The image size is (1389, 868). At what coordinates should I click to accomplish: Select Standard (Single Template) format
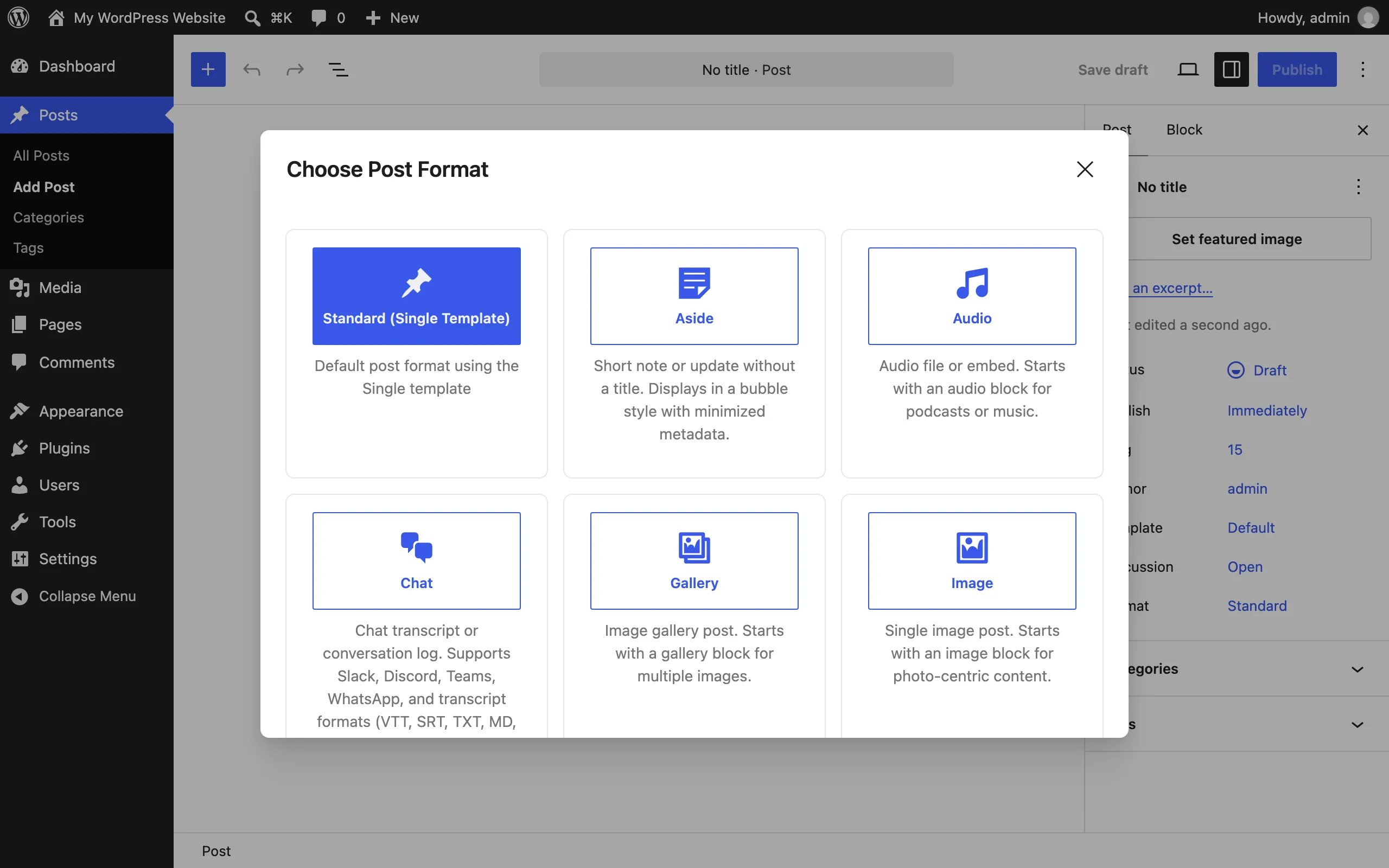416,296
